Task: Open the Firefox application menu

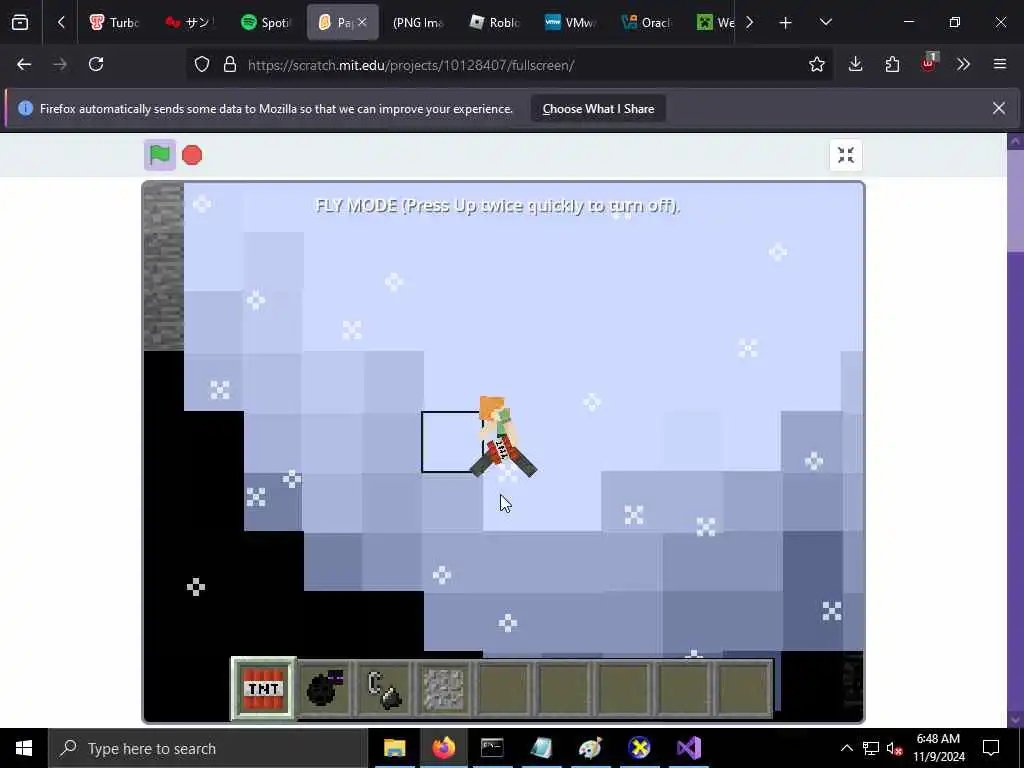Action: pyautogui.click(x=1000, y=64)
